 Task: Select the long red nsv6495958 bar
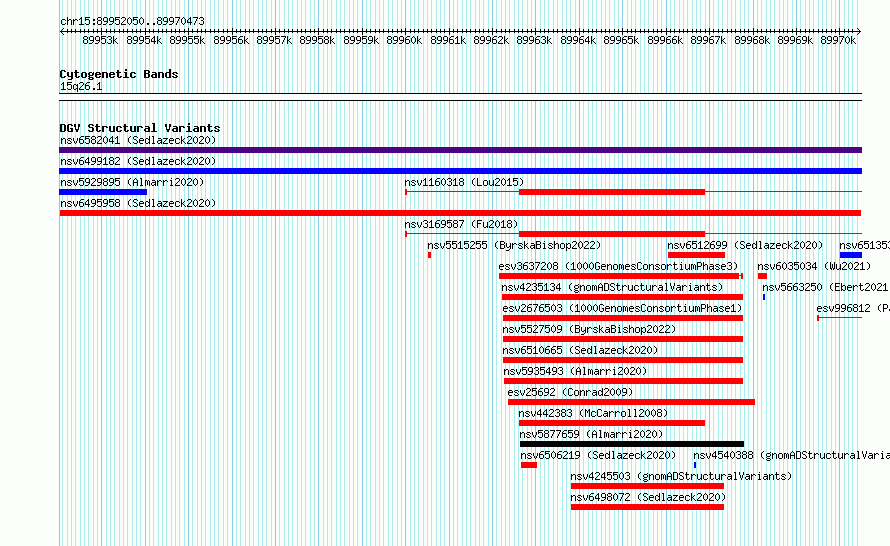pos(460,213)
